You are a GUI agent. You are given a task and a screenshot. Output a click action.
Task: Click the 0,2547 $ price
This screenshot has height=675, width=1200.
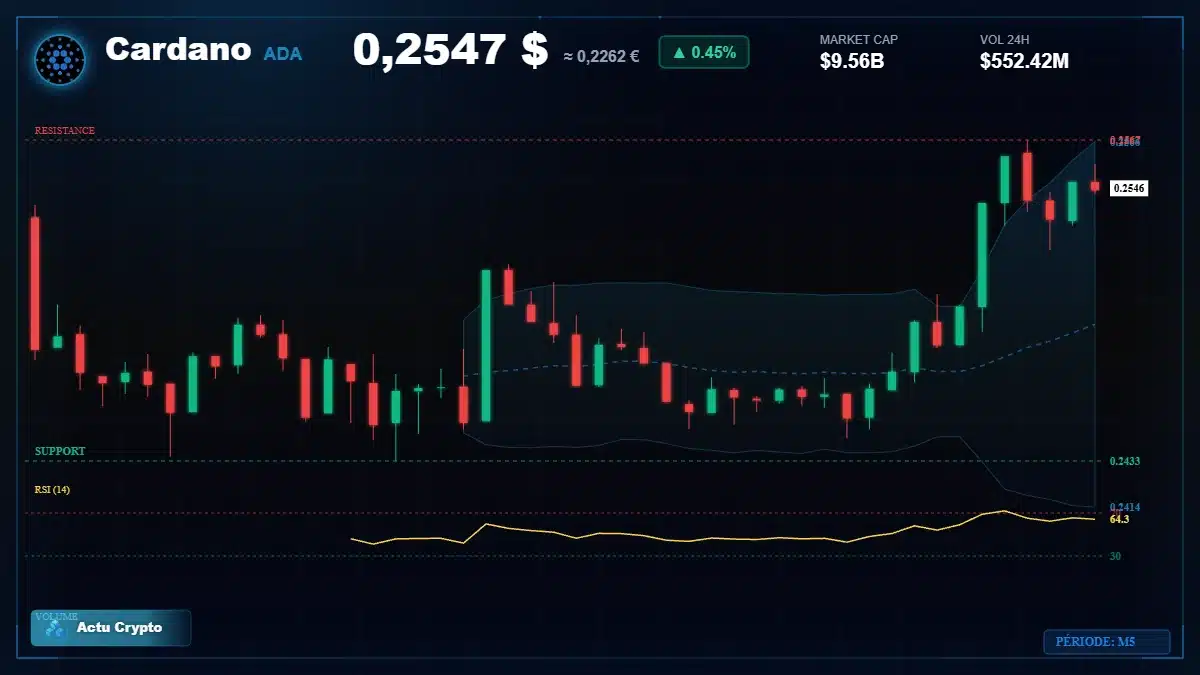tap(450, 50)
